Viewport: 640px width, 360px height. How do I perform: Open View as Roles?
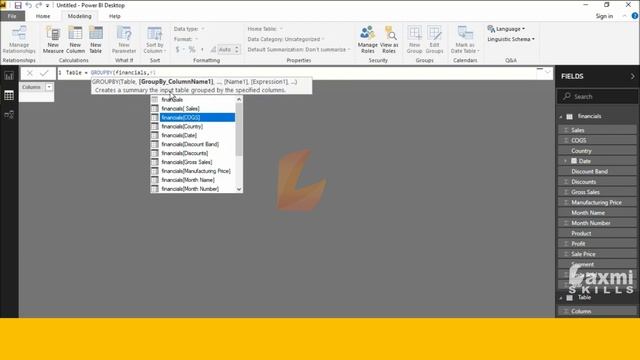[389, 39]
